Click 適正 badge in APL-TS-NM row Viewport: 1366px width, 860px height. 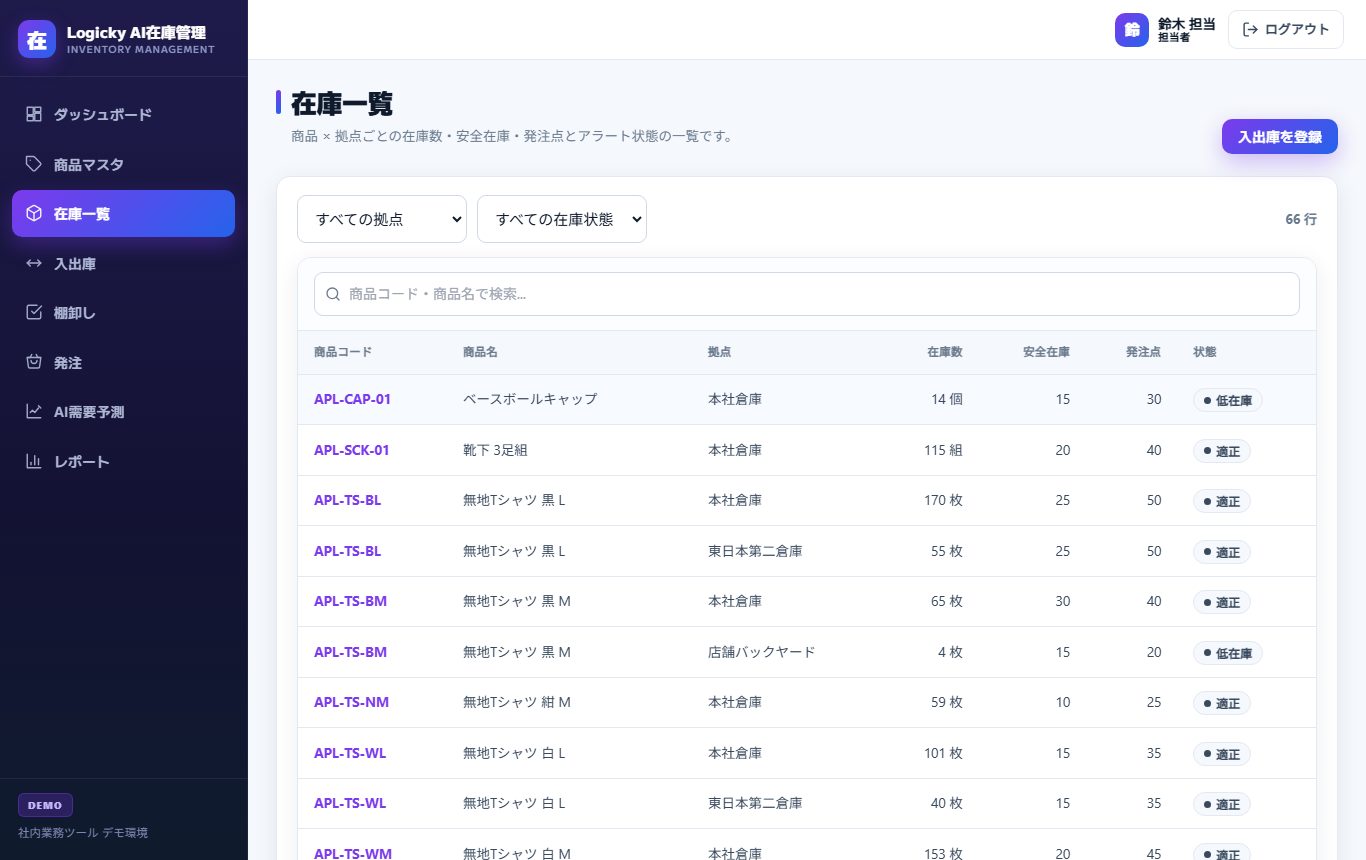click(1221, 703)
